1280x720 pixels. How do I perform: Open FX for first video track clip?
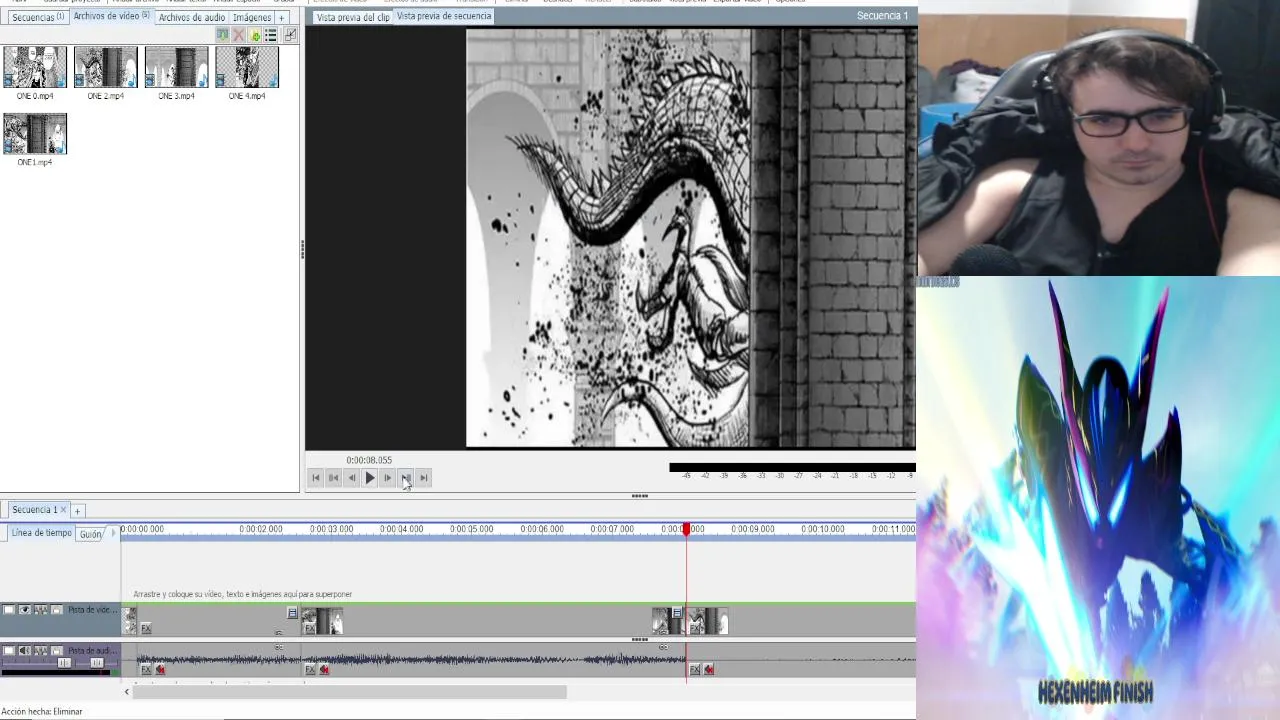(x=146, y=628)
